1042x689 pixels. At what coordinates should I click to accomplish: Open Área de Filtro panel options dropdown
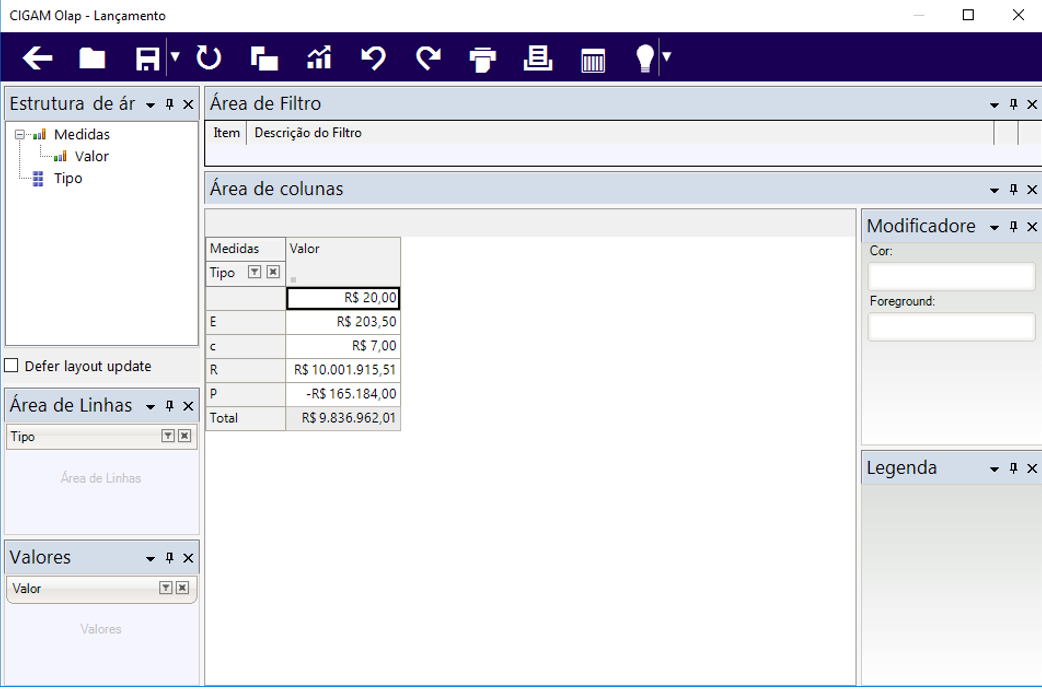click(x=994, y=105)
